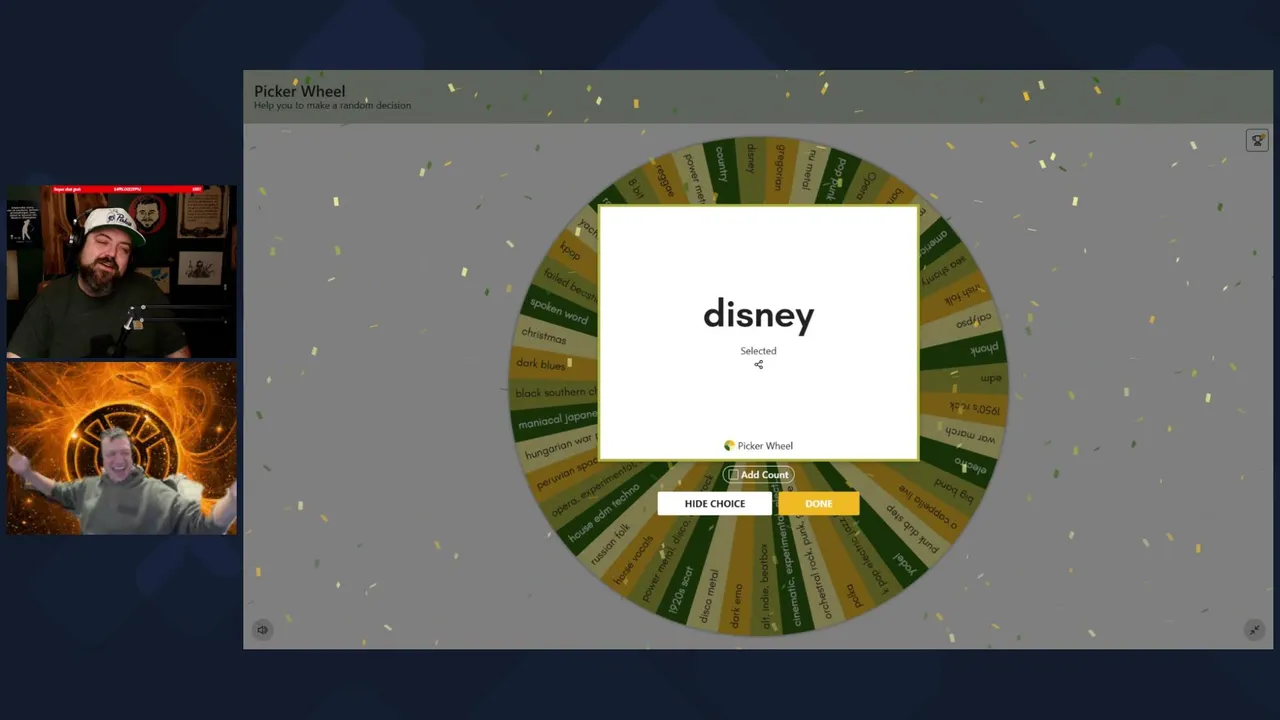The width and height of the screenshot is (1280, 720).
Task: Select the bottom webcam with orange background
Action: click(x=122, y=448)
